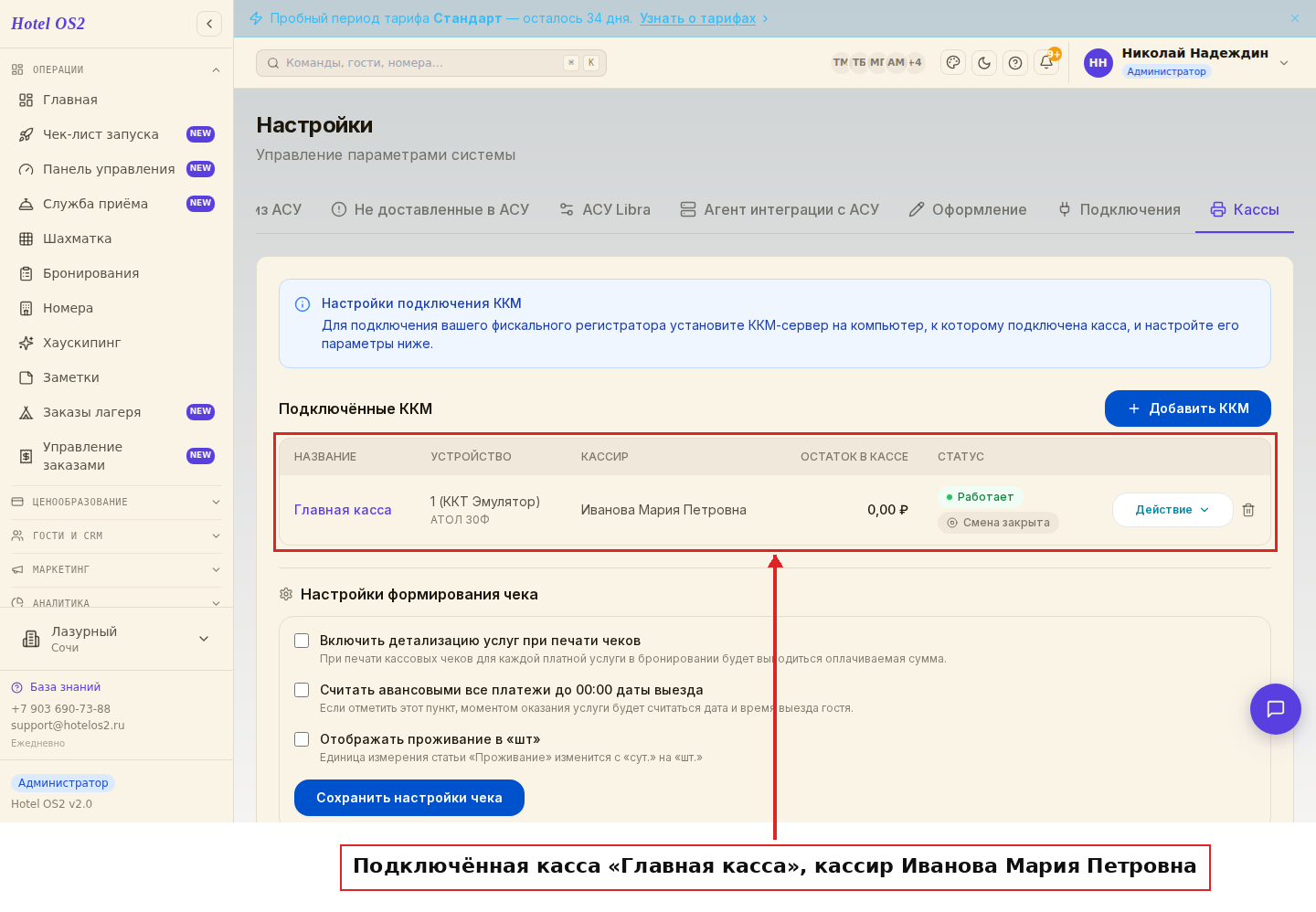The width and height of the screenshot is (1316, 912).
Task: Click the ТМ user avatar
Action: 840,62
